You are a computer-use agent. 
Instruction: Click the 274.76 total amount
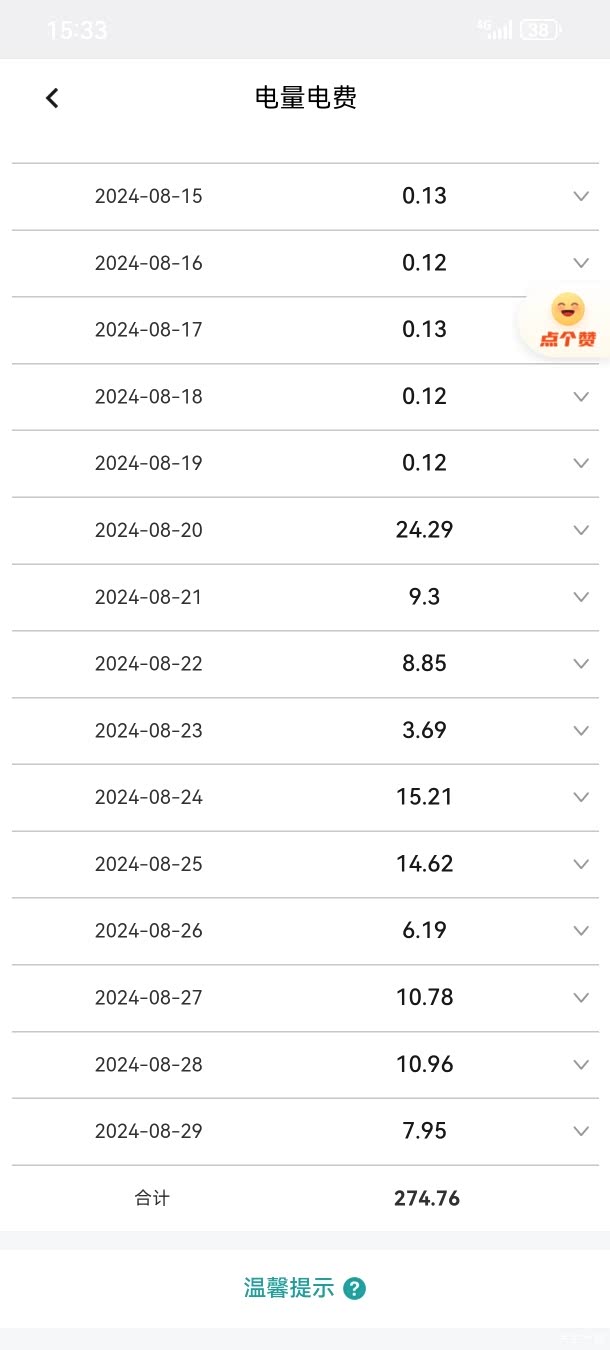[427, 1198]
